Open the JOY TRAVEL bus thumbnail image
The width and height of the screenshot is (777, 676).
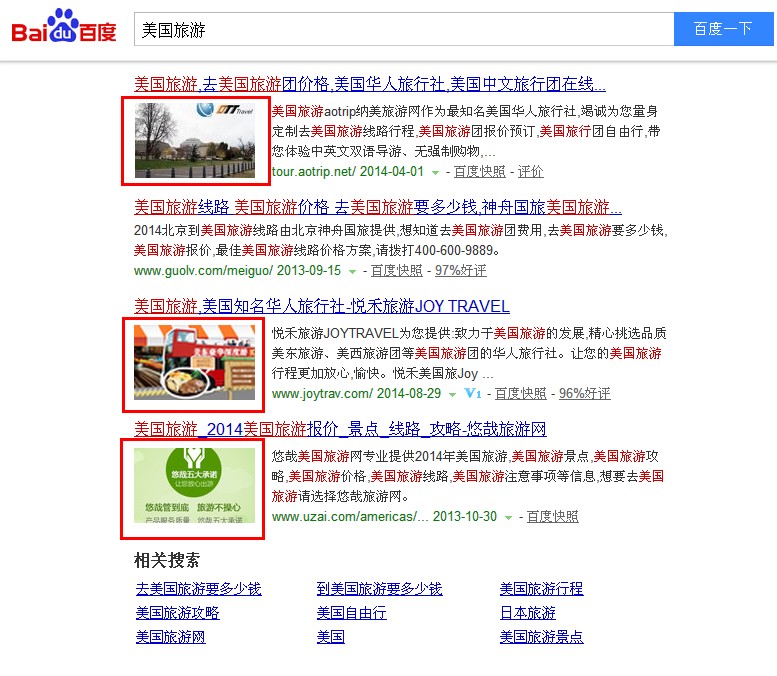[194, 362]
